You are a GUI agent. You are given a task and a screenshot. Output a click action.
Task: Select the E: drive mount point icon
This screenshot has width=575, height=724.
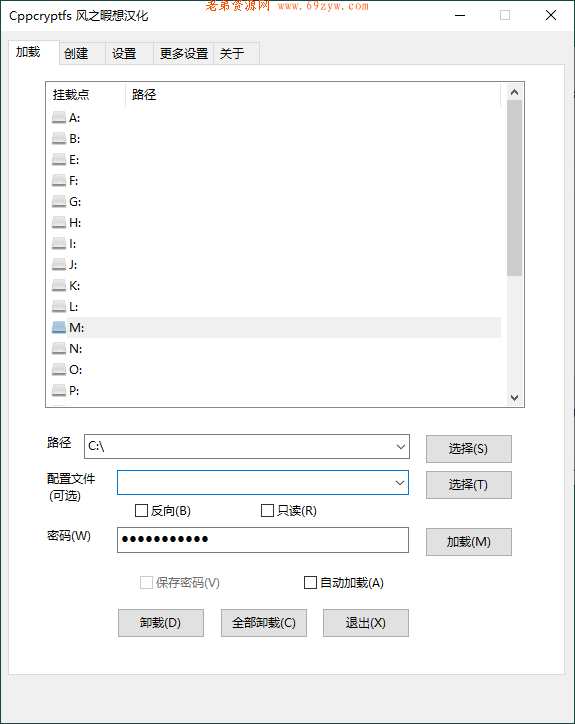[59, 160]
